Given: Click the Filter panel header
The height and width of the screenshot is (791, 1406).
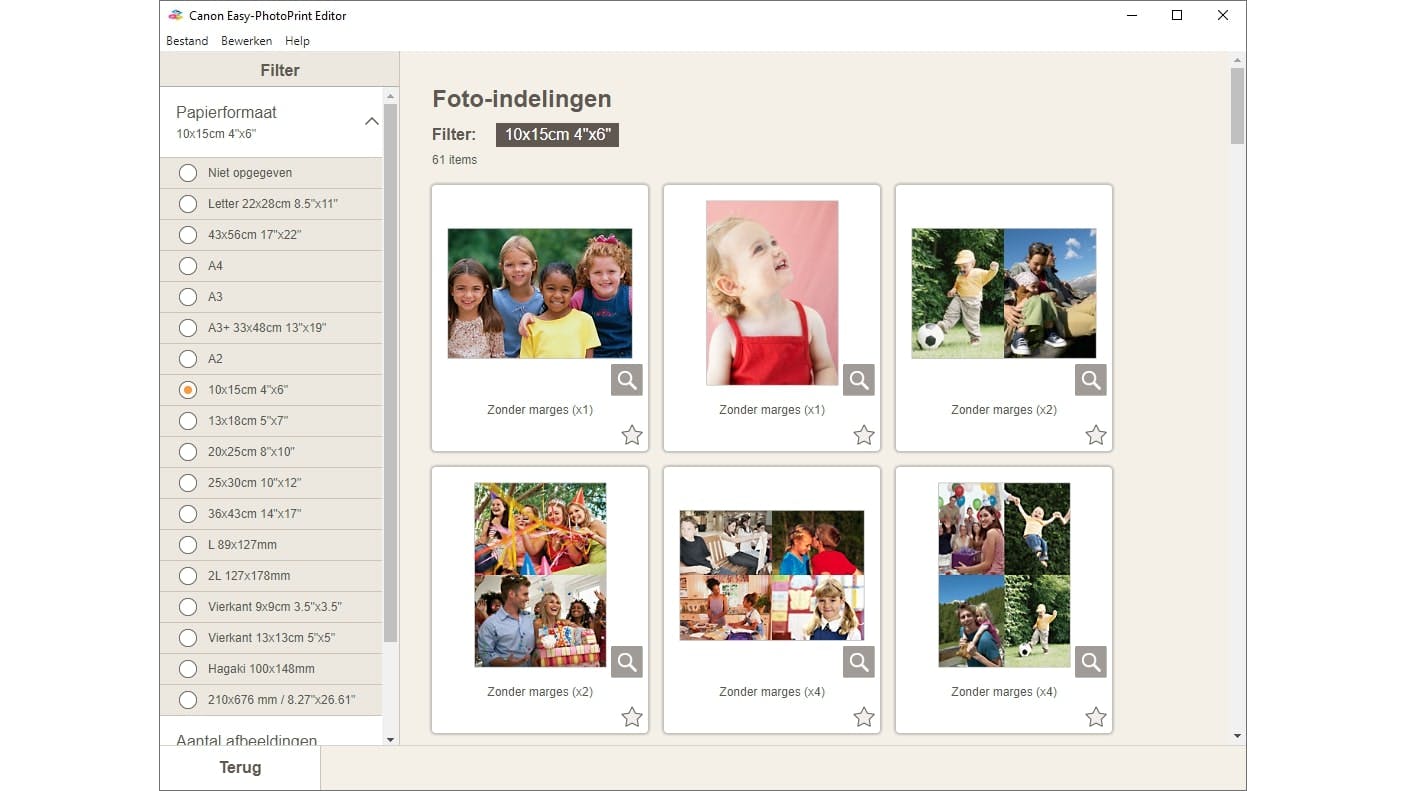Looking at the screenshot, I should click(279, 70).
